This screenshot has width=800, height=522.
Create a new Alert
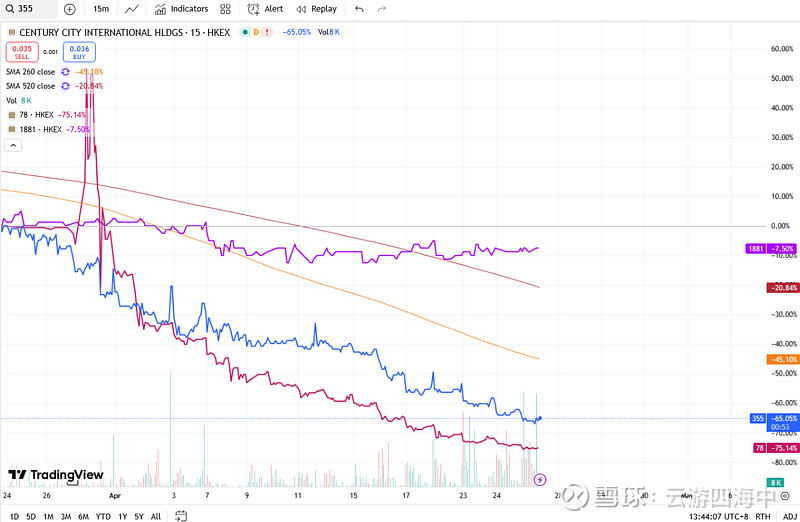tap(265, 9)
